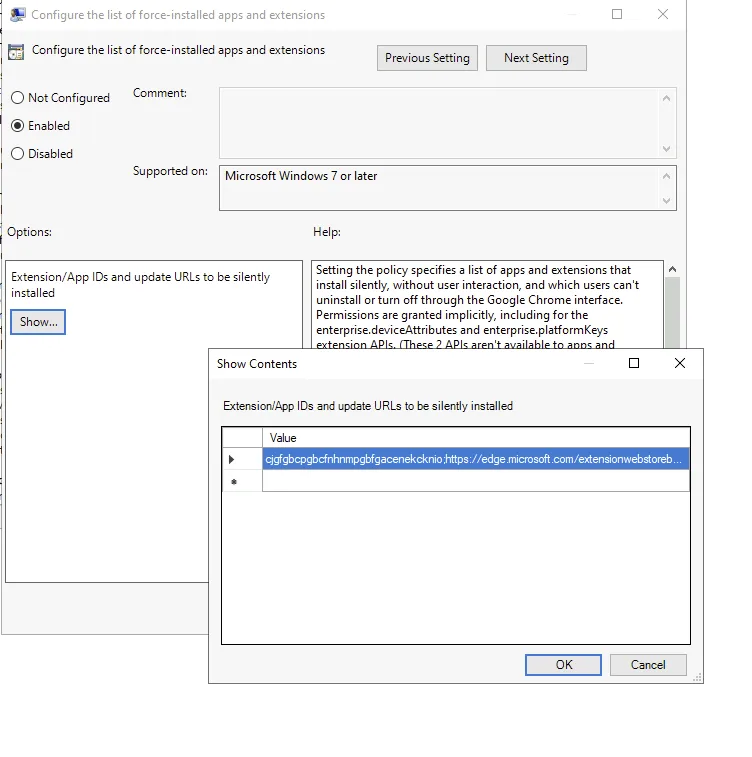
Task: Cancel the Show Contents dialog
Action: pyautogui.click(x=648, y=665)
